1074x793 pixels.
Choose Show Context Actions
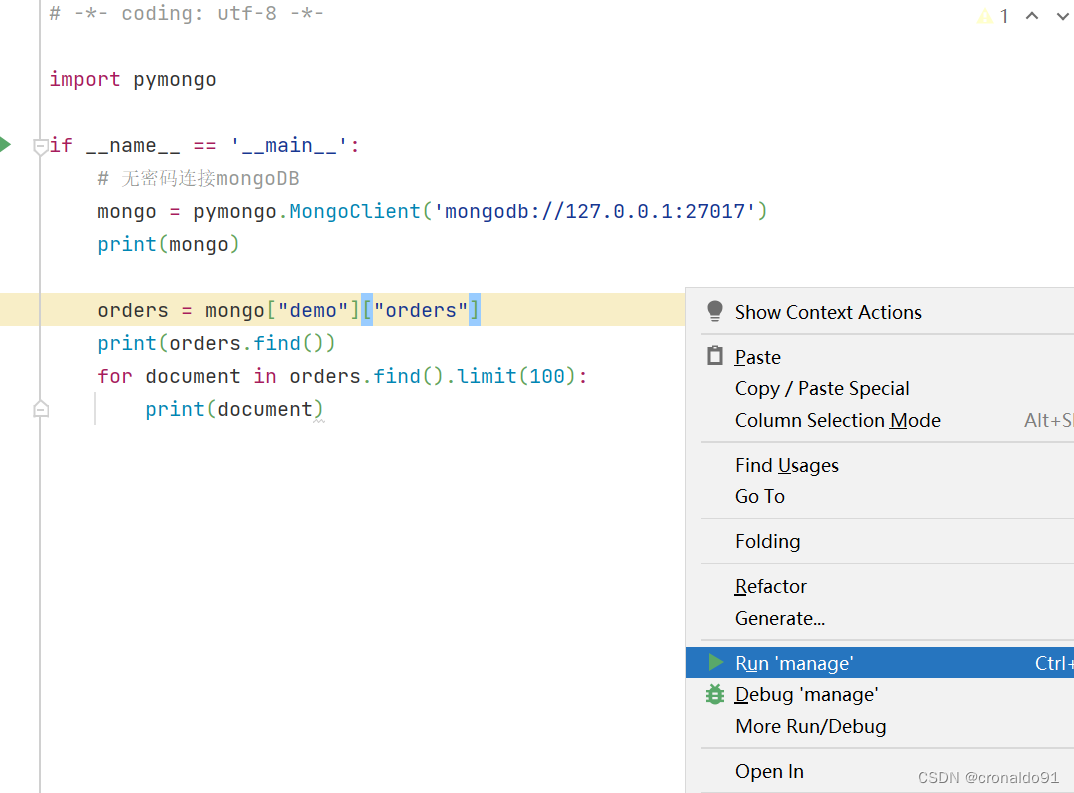click(879, 312)
